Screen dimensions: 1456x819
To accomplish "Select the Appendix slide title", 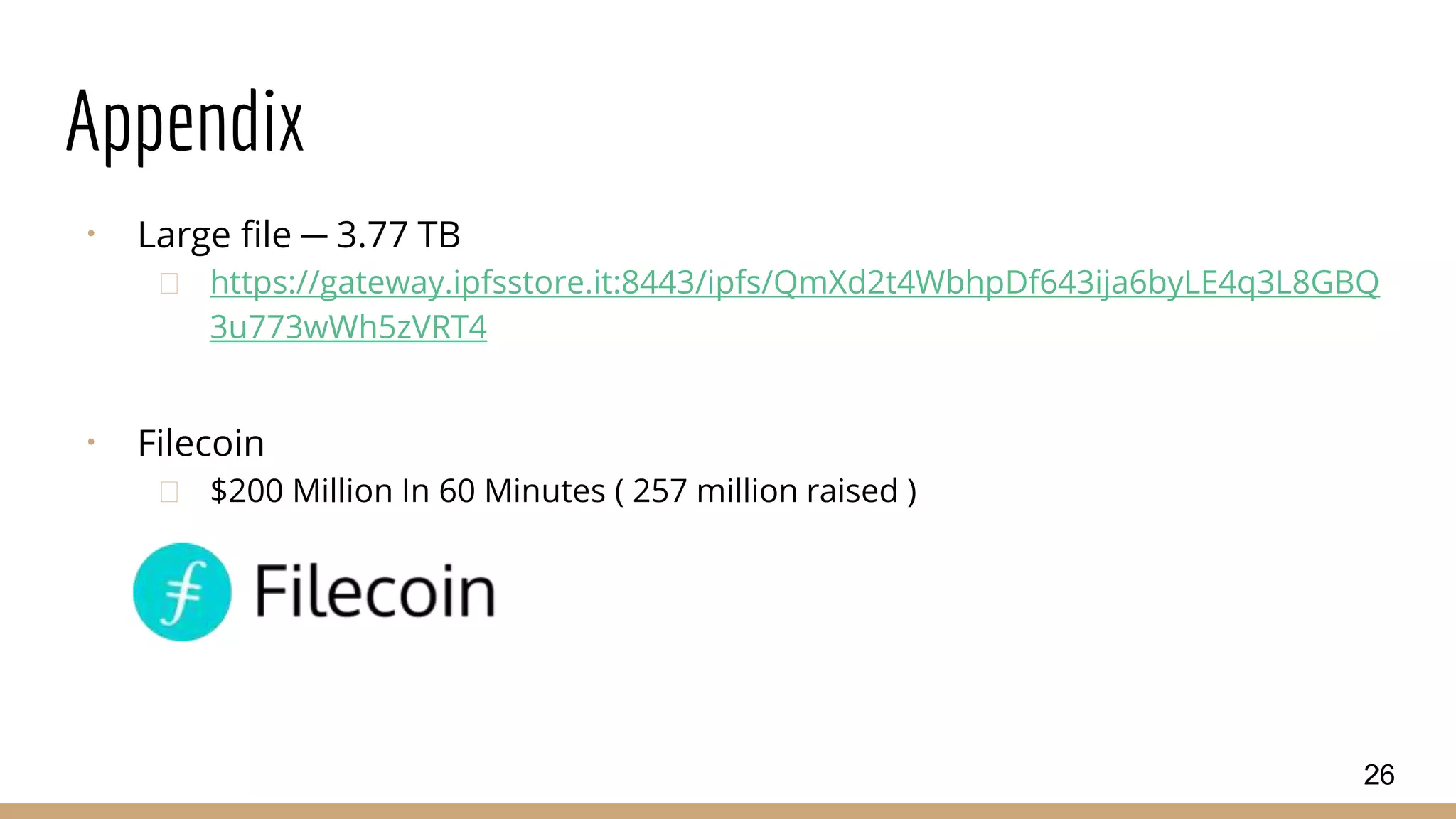I will 185,122.
